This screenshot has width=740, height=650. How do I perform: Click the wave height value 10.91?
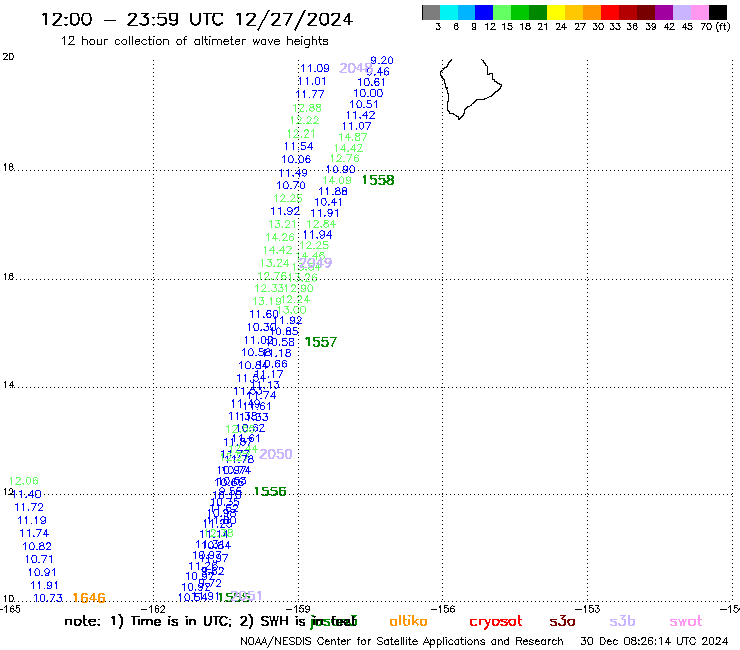(42, 572)
